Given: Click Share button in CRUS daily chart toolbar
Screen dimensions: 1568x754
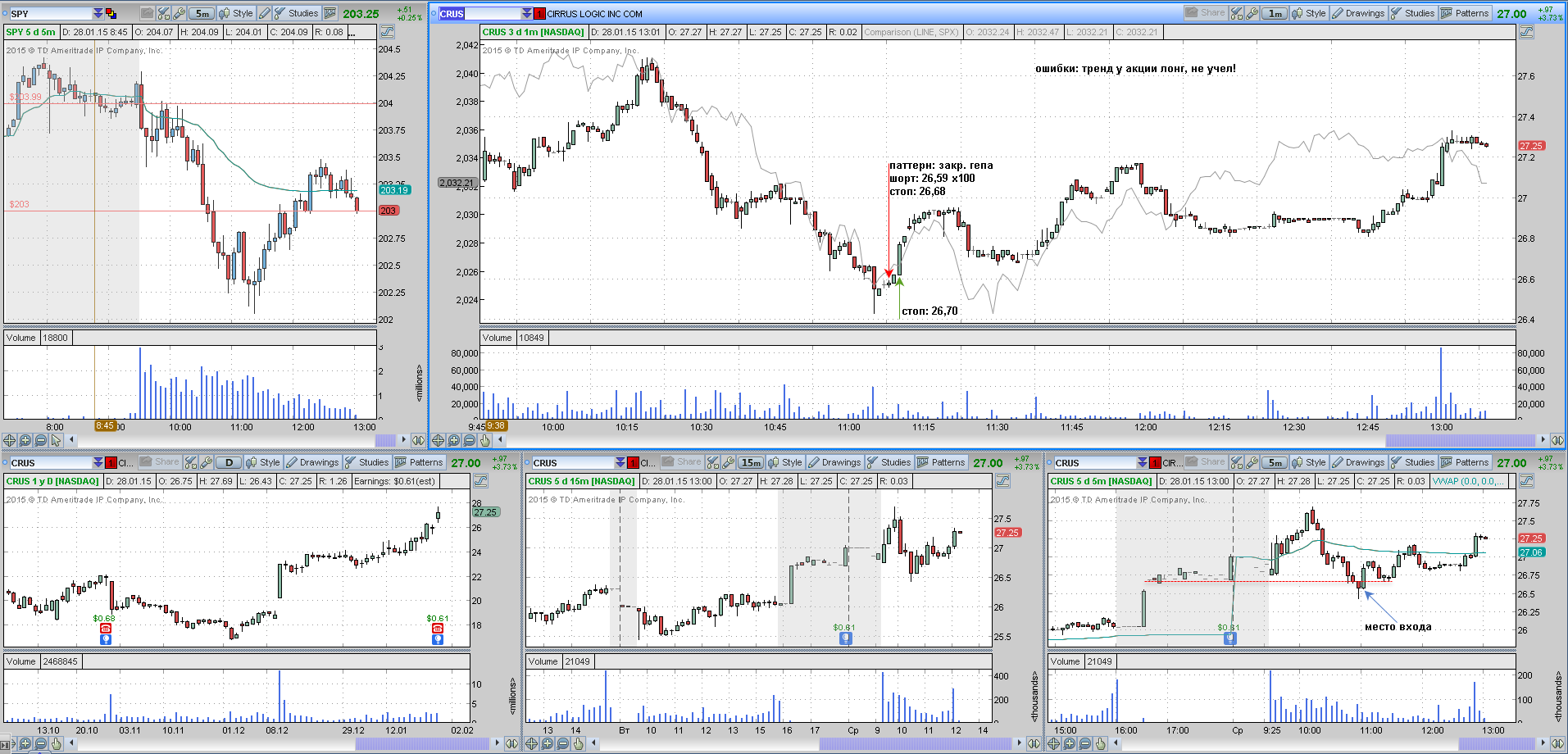Looking at the screenshot, I should (159, 462).
